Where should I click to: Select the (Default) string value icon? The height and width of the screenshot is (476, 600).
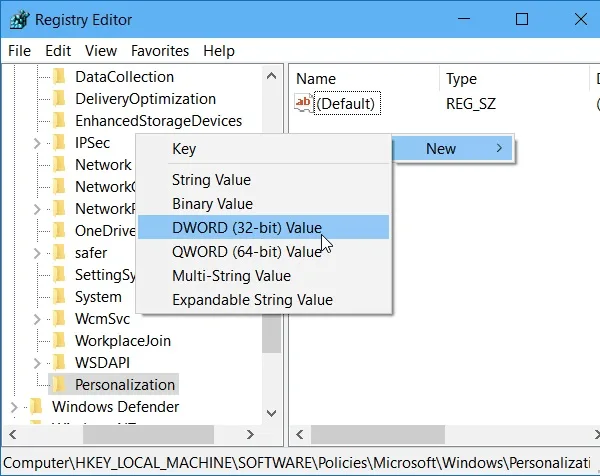[303, 103]
